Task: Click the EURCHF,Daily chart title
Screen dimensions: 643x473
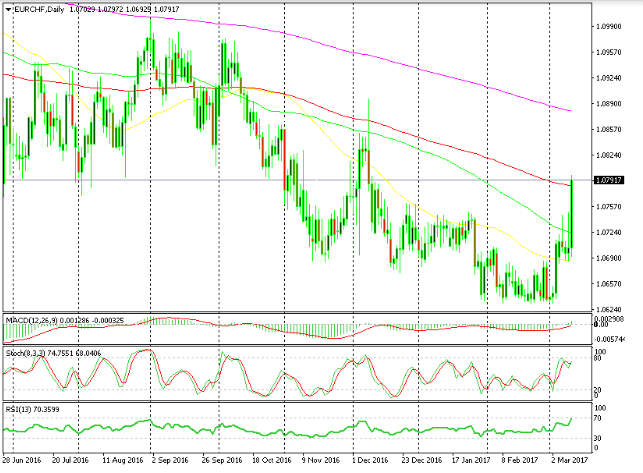Action: 38,9
